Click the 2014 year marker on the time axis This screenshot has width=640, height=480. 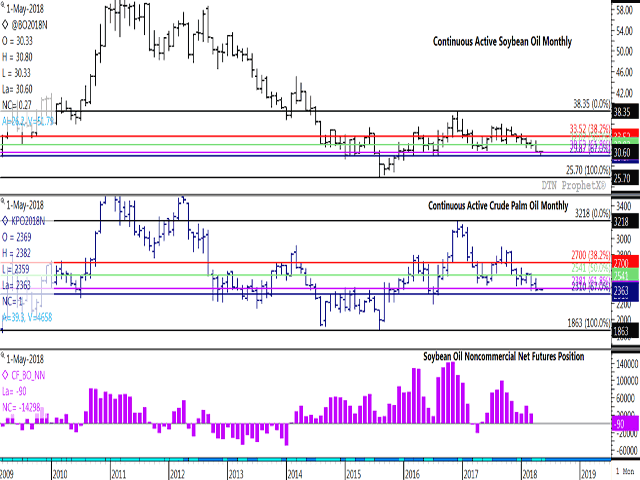point(295,474)
